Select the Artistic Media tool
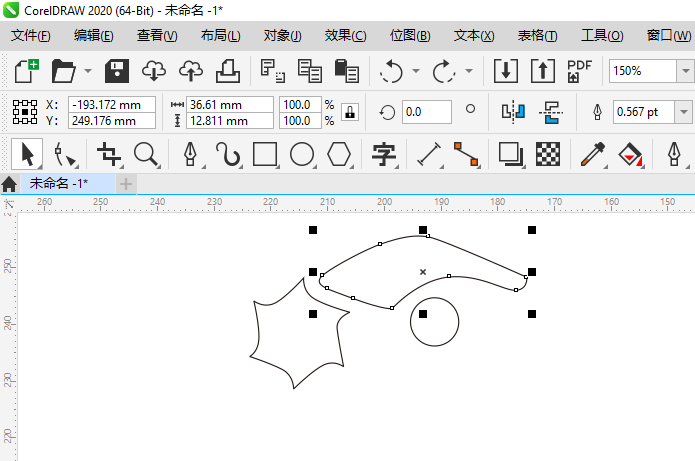 (x=228, y=154)
